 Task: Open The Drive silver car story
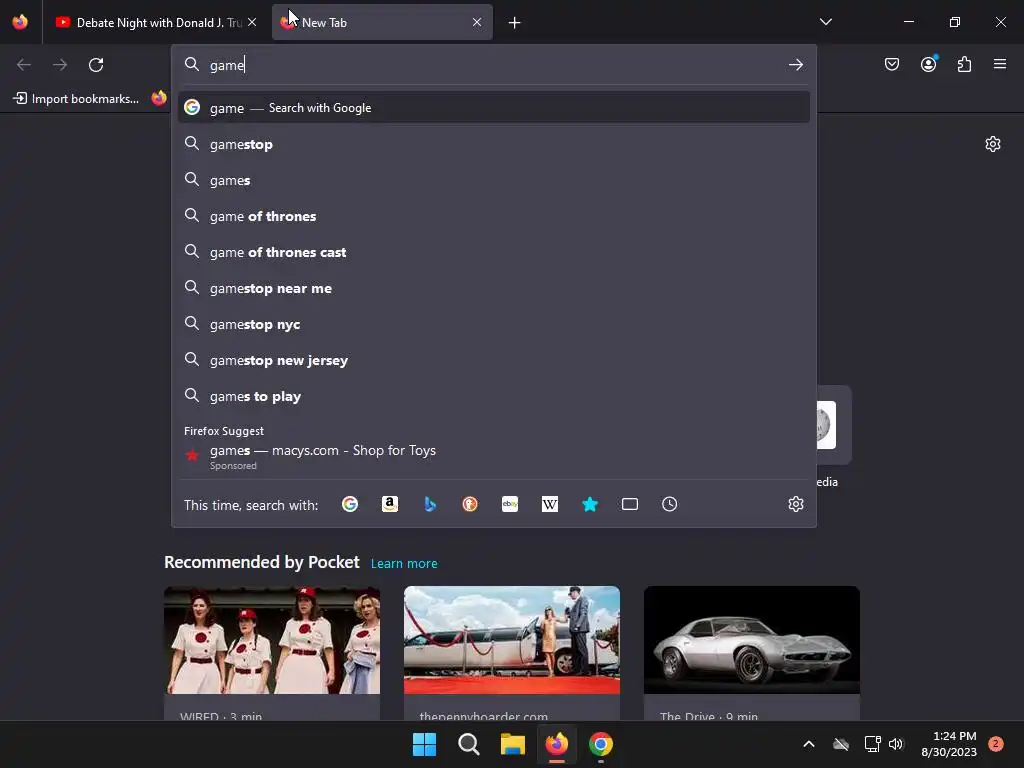pyautogui.click(x=752, y=640)
